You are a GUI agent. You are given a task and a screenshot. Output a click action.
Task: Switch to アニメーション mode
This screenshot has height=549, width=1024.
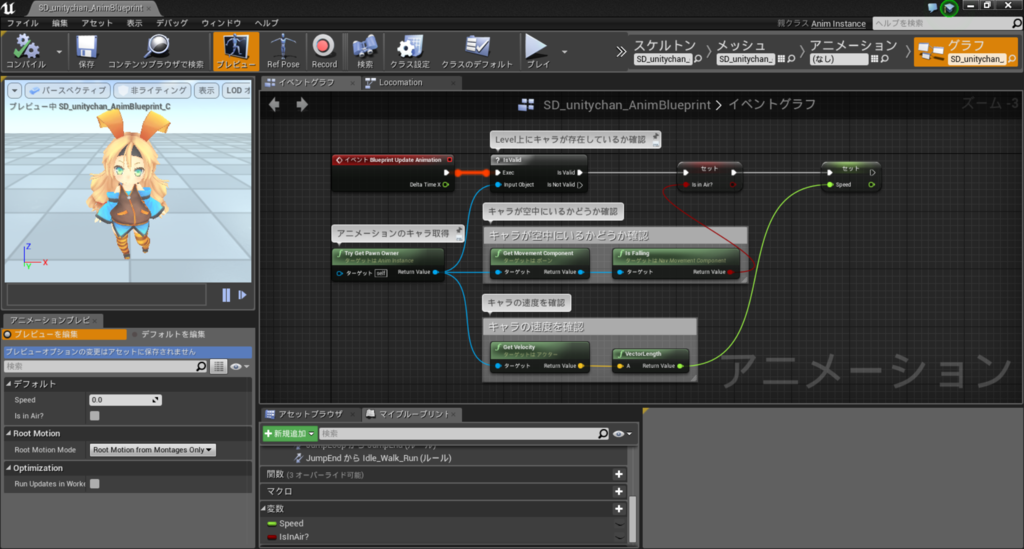coord(854,45)
